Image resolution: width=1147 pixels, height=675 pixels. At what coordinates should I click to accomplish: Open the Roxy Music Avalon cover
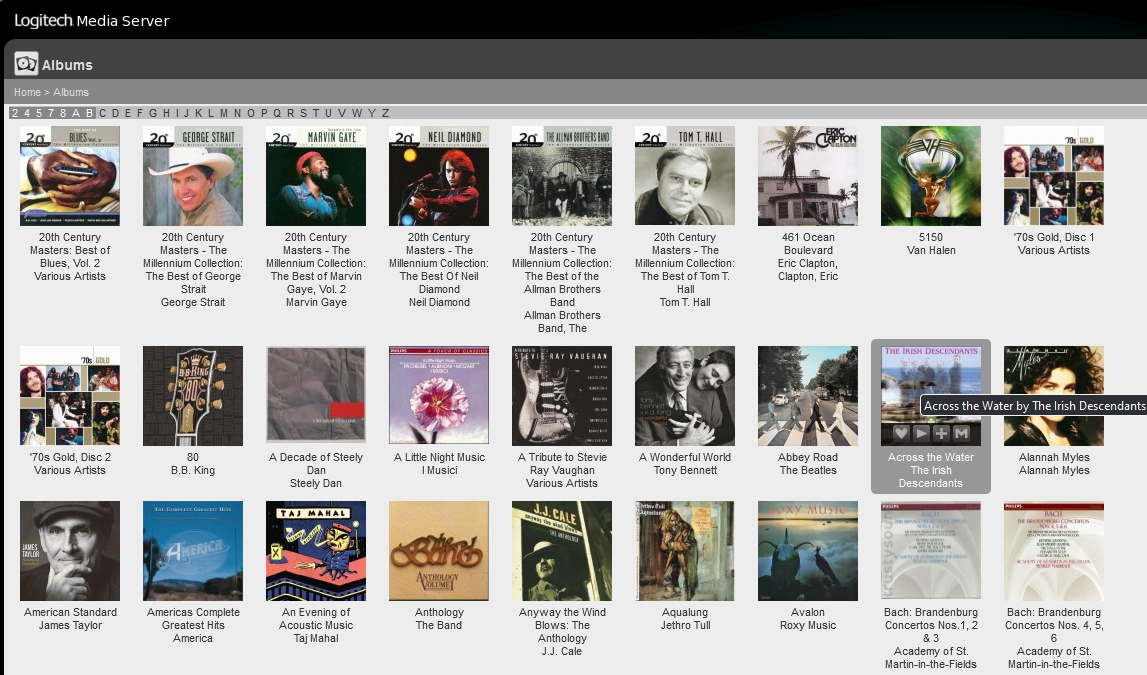808,551
